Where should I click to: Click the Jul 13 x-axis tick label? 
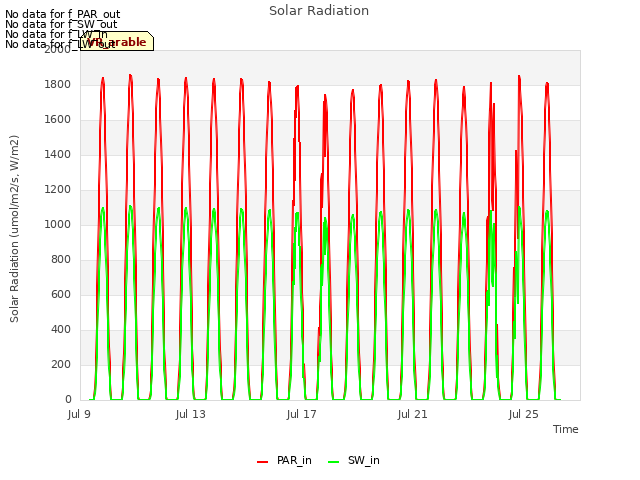(x=191, y=414)
